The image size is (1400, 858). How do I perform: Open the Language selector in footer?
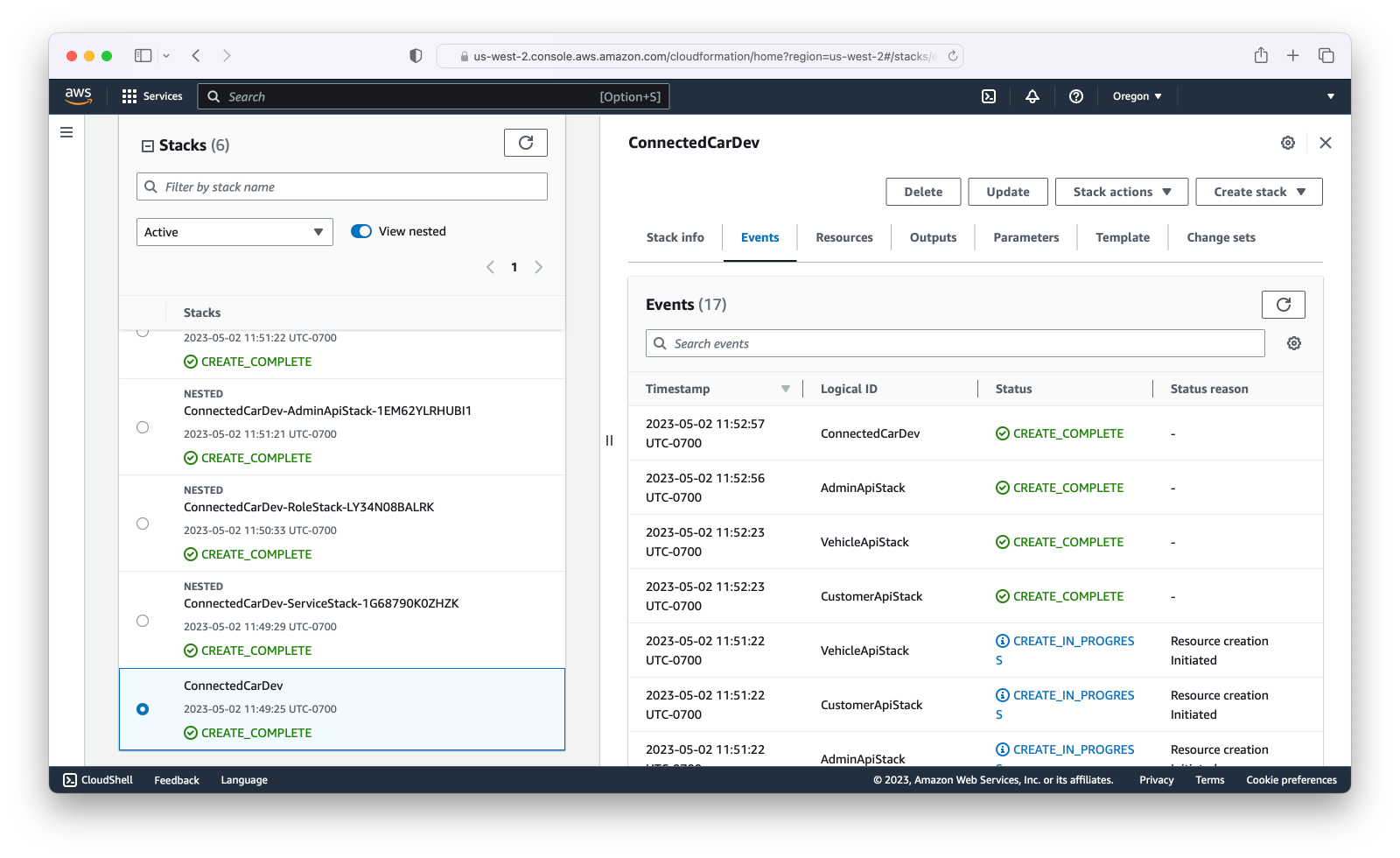tap(244, 780)
